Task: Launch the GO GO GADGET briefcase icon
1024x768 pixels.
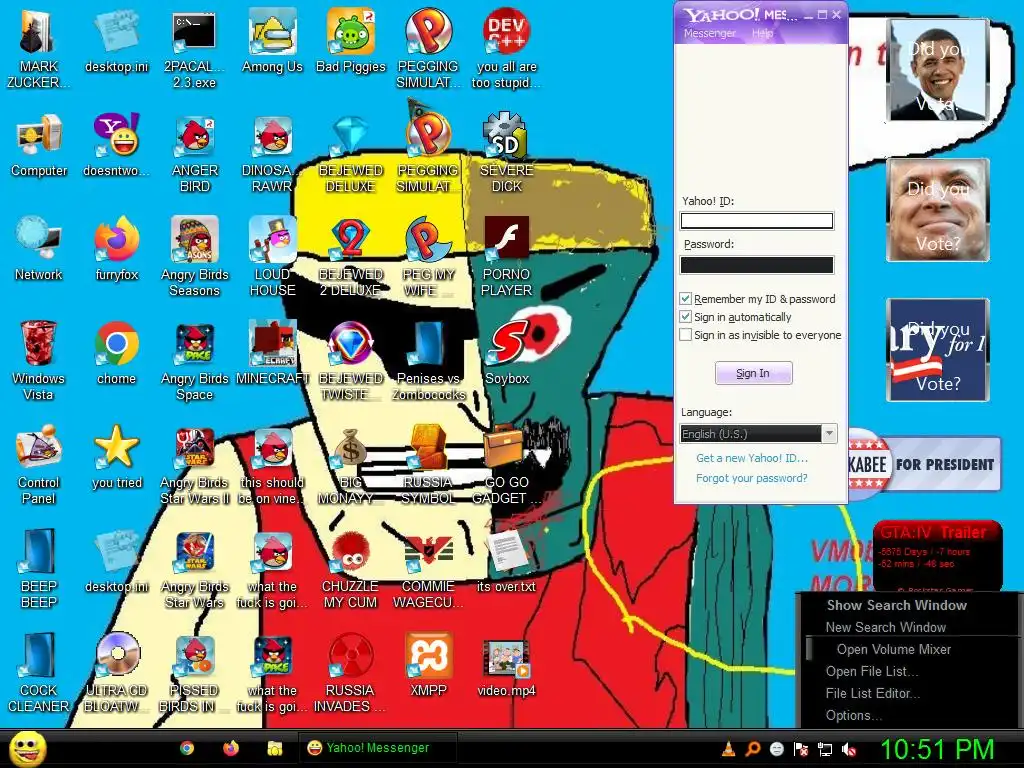Action: [507, 464]
